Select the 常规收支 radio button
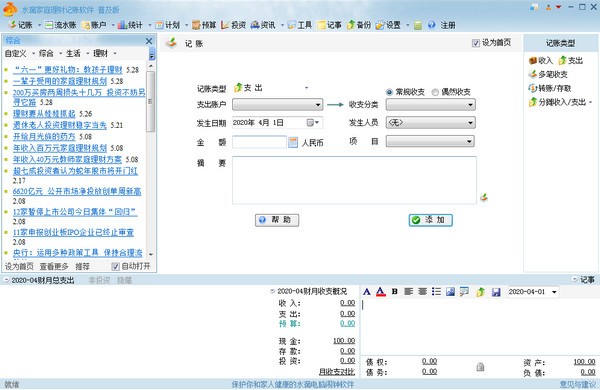 (x=389, y=92)
